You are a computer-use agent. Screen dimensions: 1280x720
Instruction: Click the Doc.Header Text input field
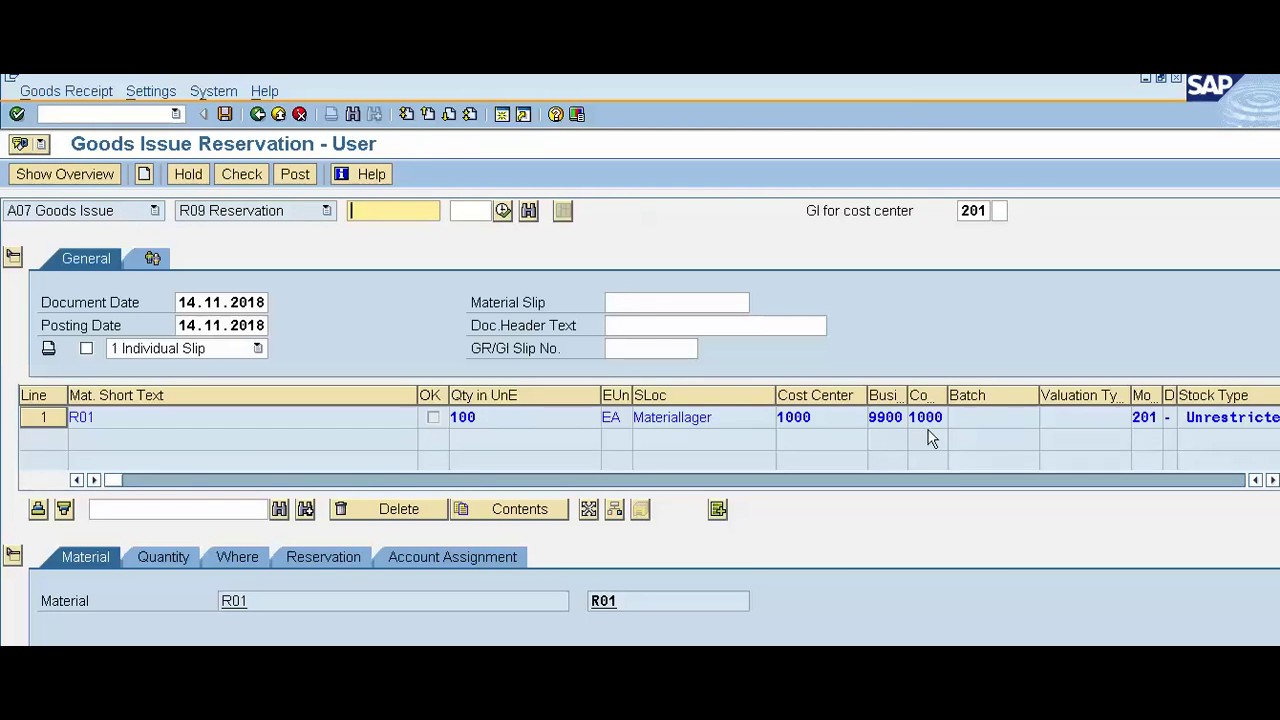[716, 325]
